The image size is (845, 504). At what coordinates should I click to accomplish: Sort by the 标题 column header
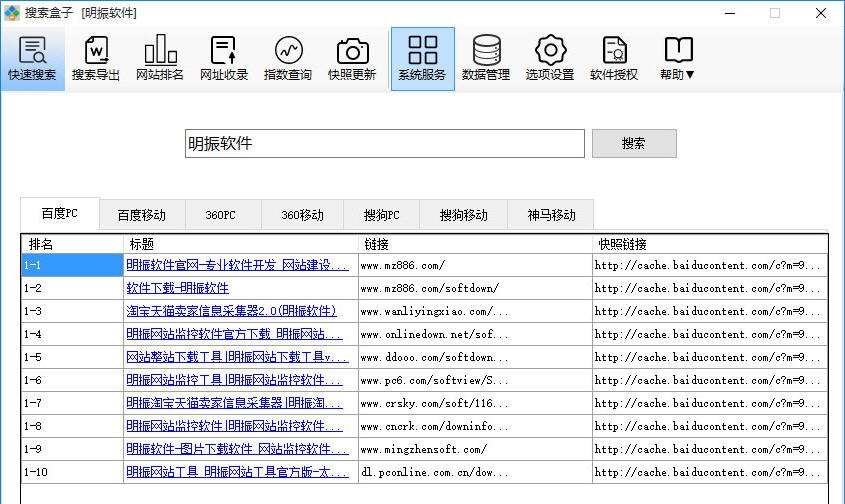(x=241, y=244)
